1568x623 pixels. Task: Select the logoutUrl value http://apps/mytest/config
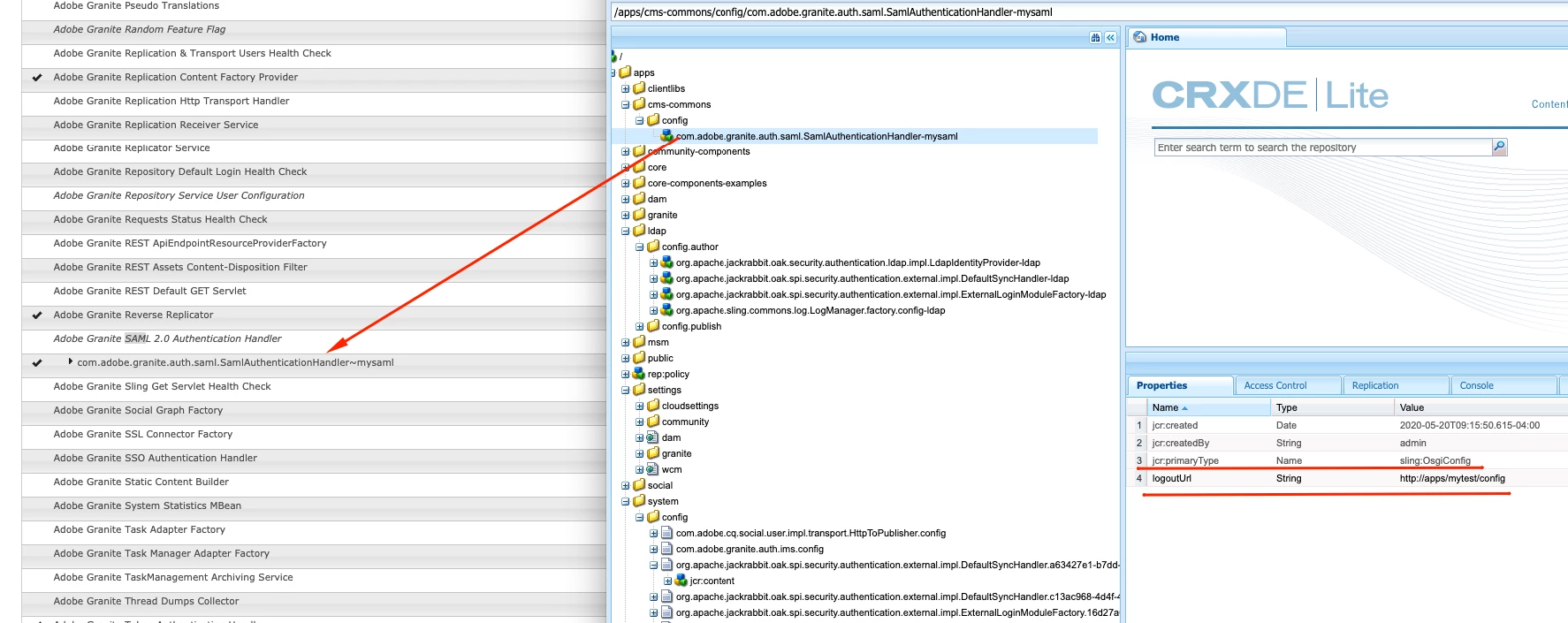pyautogui.click(x=1452, y=478)
